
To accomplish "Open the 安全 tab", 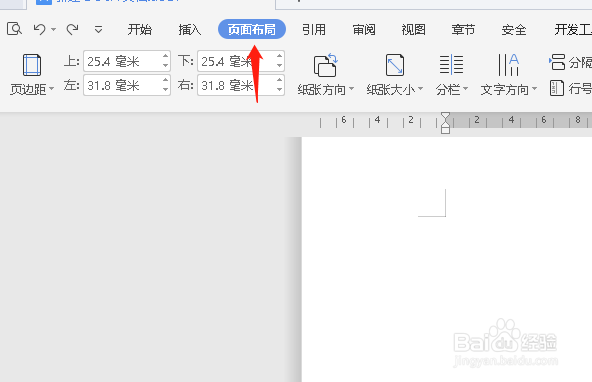I will pyautogui.click(x=514, y=29).
